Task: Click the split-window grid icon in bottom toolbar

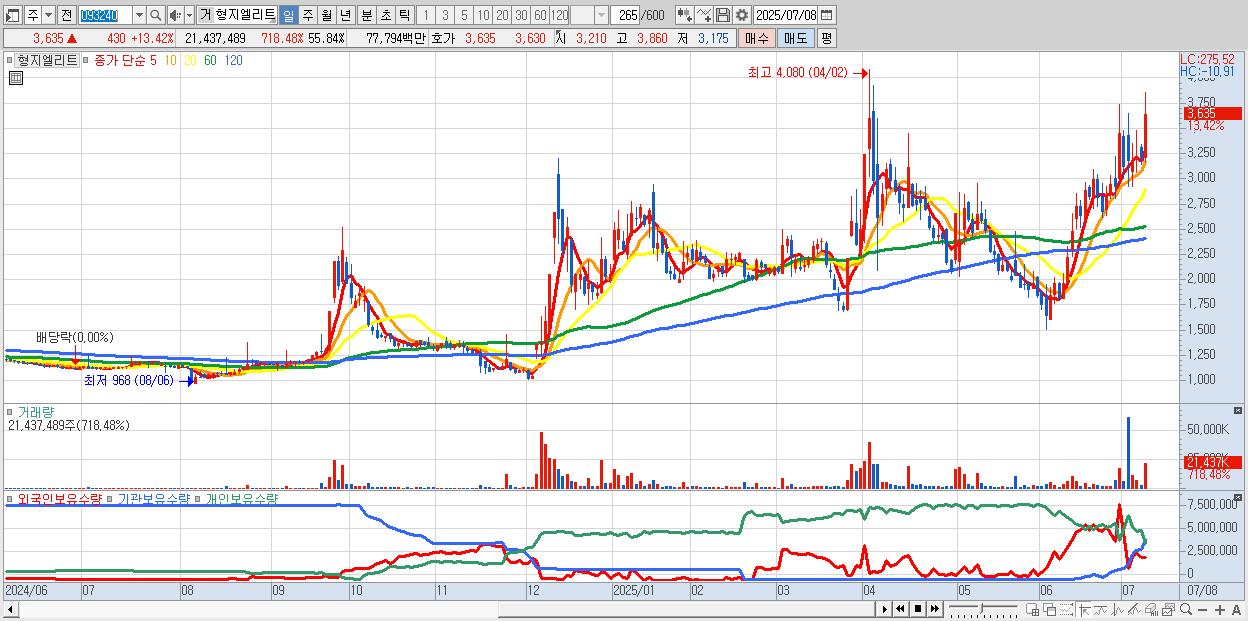Action: pyautogui.click(x=1033, y=609)
